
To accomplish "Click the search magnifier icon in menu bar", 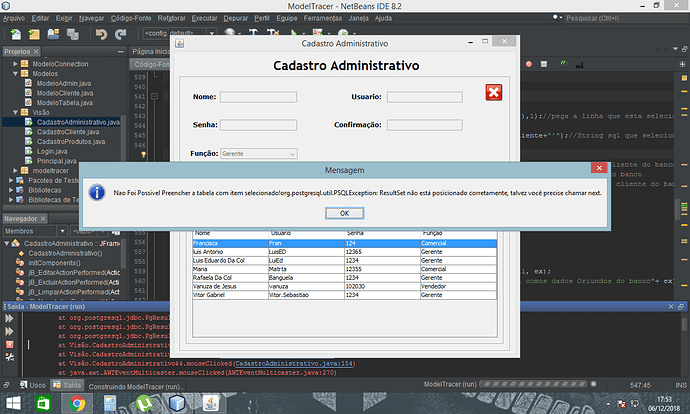I will [x=557, y=18].
